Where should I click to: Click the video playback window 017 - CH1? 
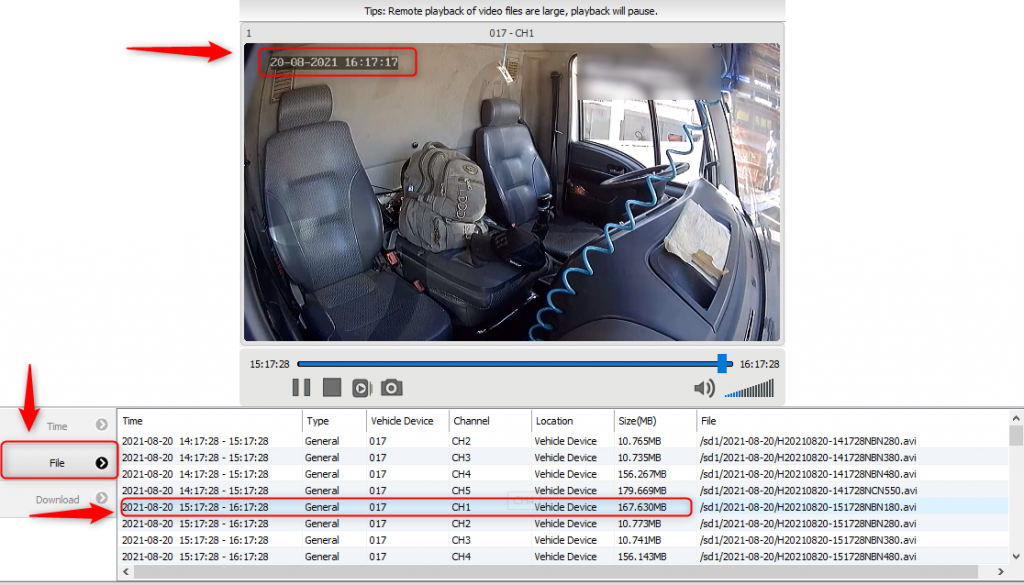pyautogui.click(x=512, y=190)
